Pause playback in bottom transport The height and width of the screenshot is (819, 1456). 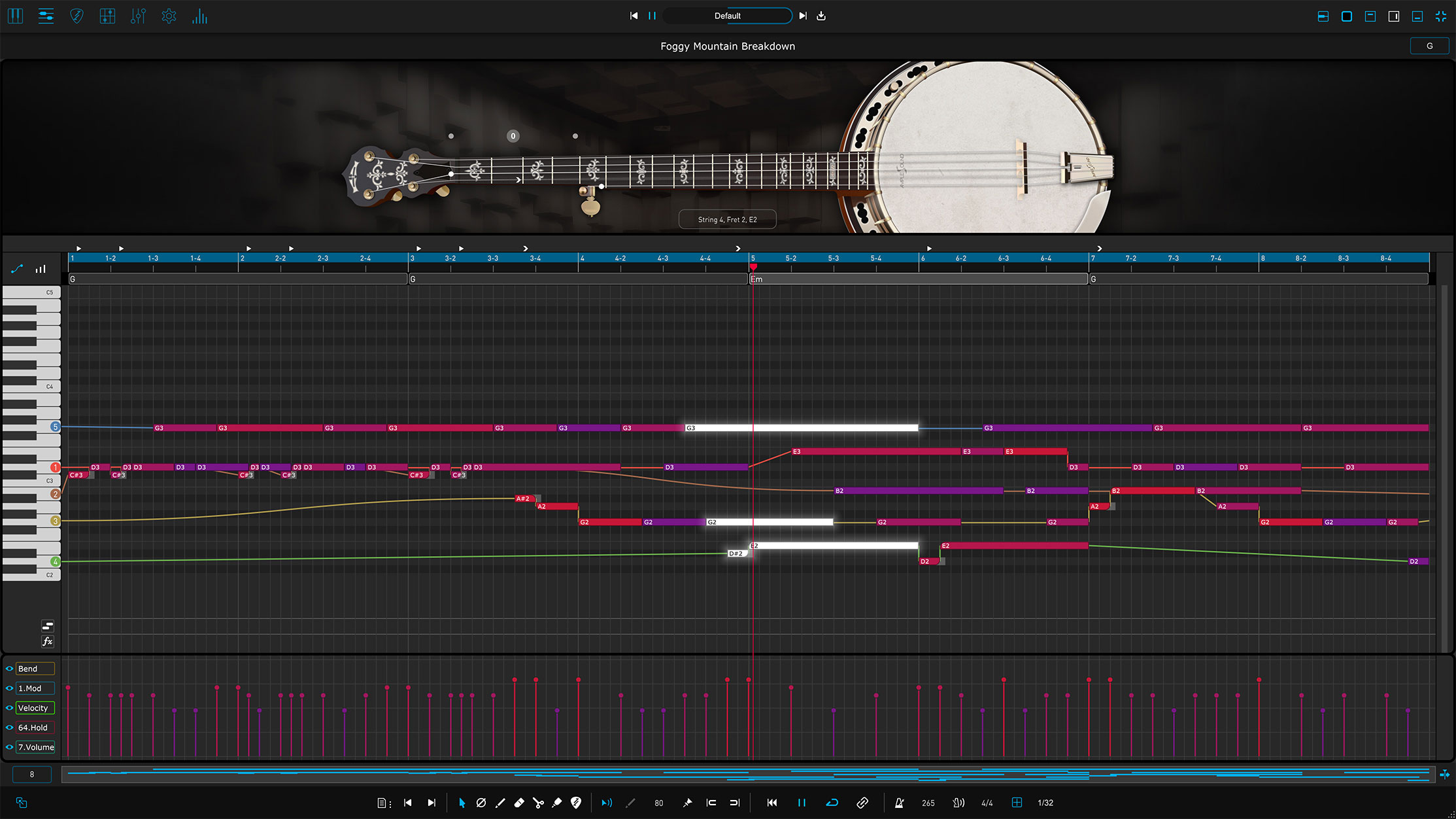click(802, 803)
